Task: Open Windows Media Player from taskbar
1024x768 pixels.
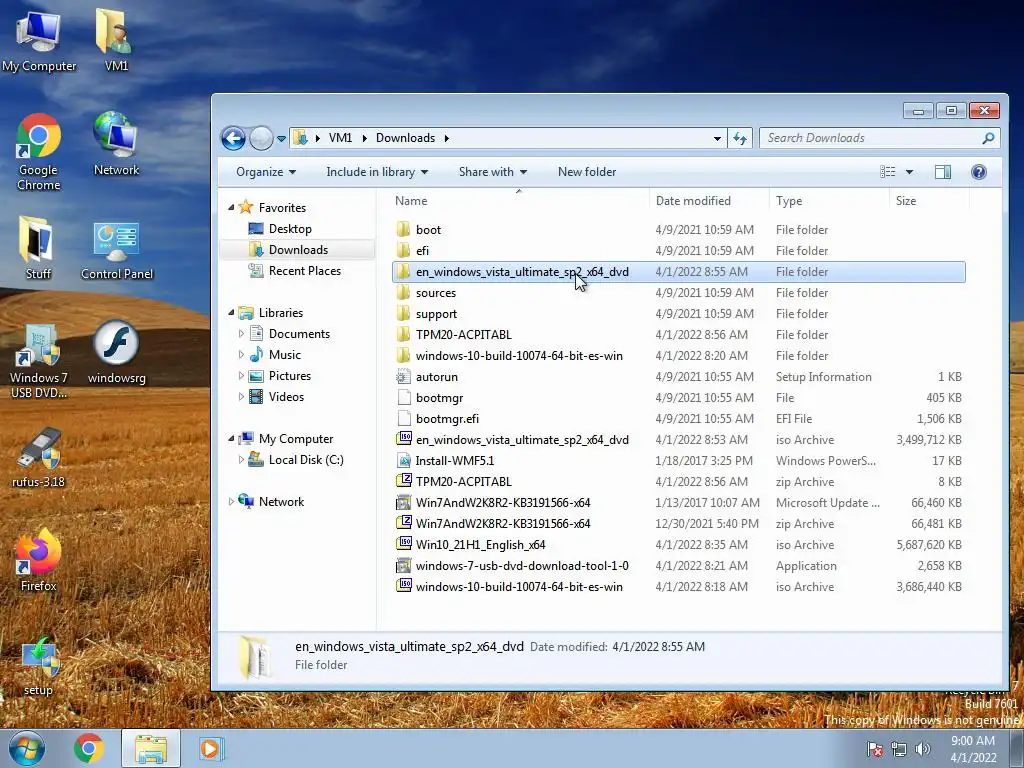Action: [211, 748]
